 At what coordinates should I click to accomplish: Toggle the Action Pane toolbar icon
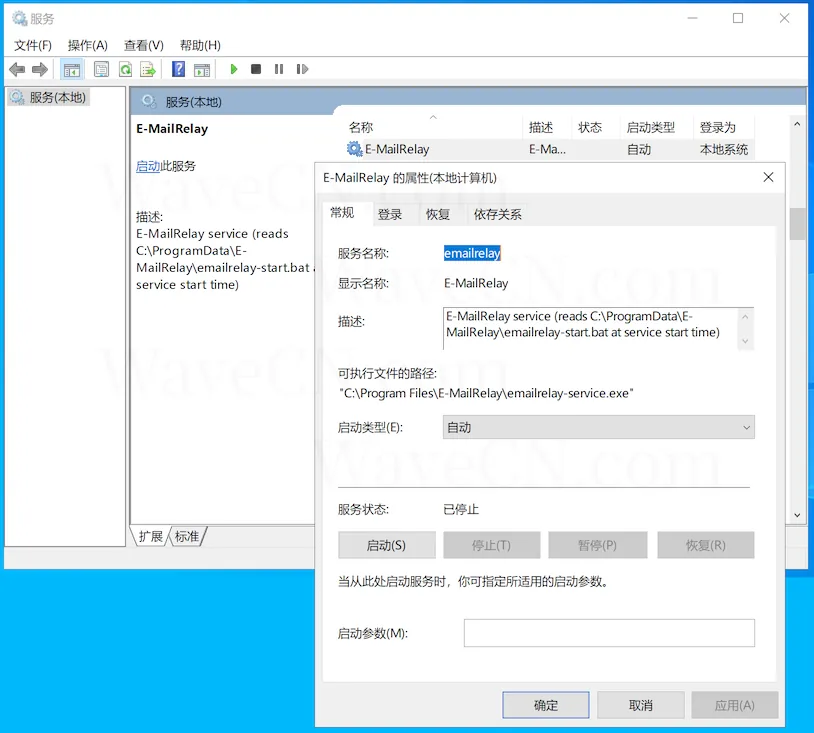(202, 69)
